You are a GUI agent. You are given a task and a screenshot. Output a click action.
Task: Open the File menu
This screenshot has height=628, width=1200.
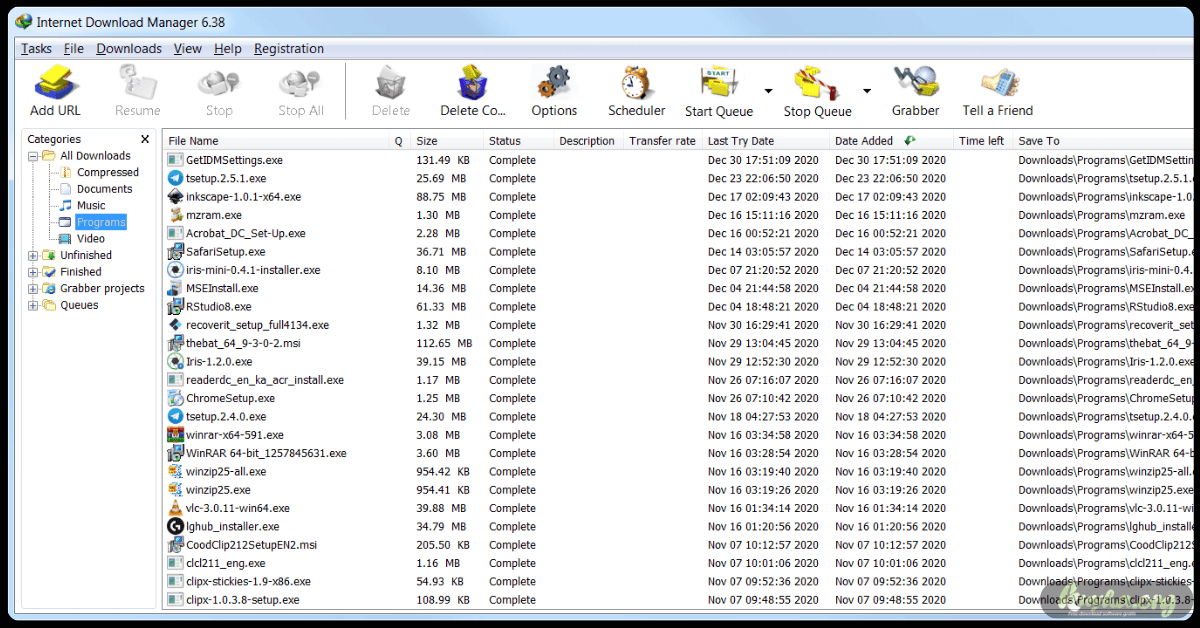point(73,48)
